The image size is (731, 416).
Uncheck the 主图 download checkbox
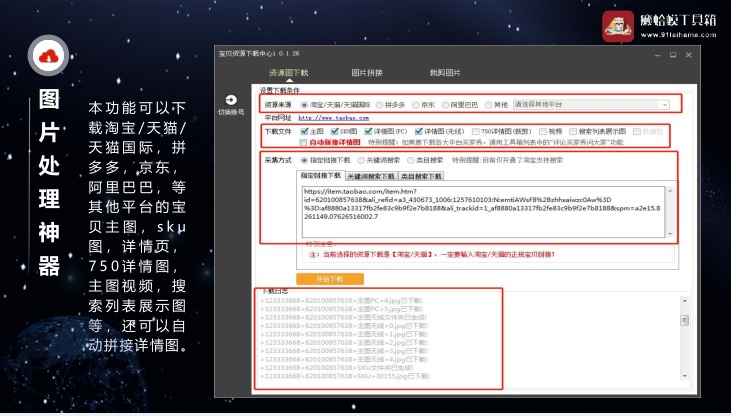pos(304,132)
